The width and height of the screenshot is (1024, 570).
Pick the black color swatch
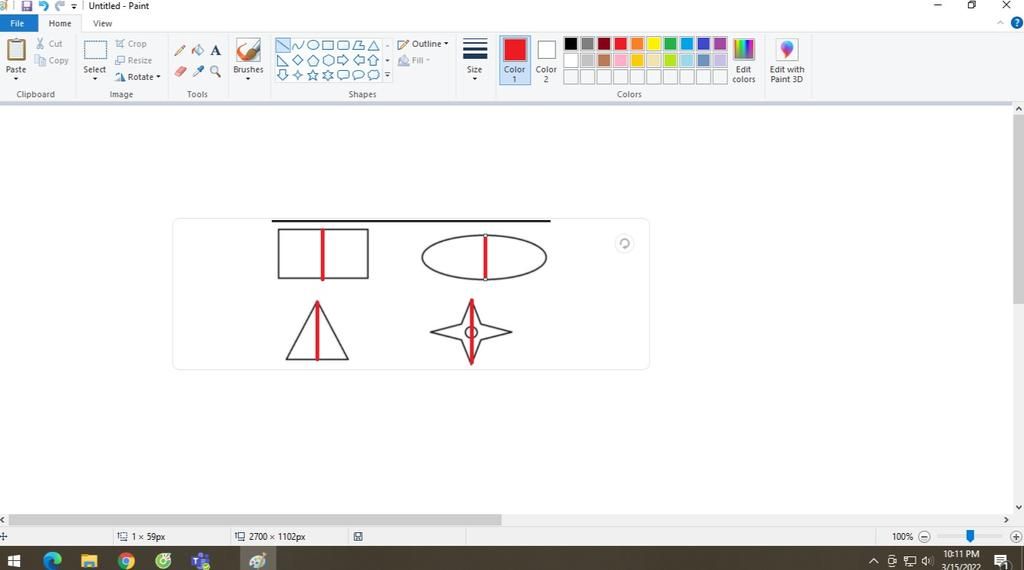coord(571,44)
